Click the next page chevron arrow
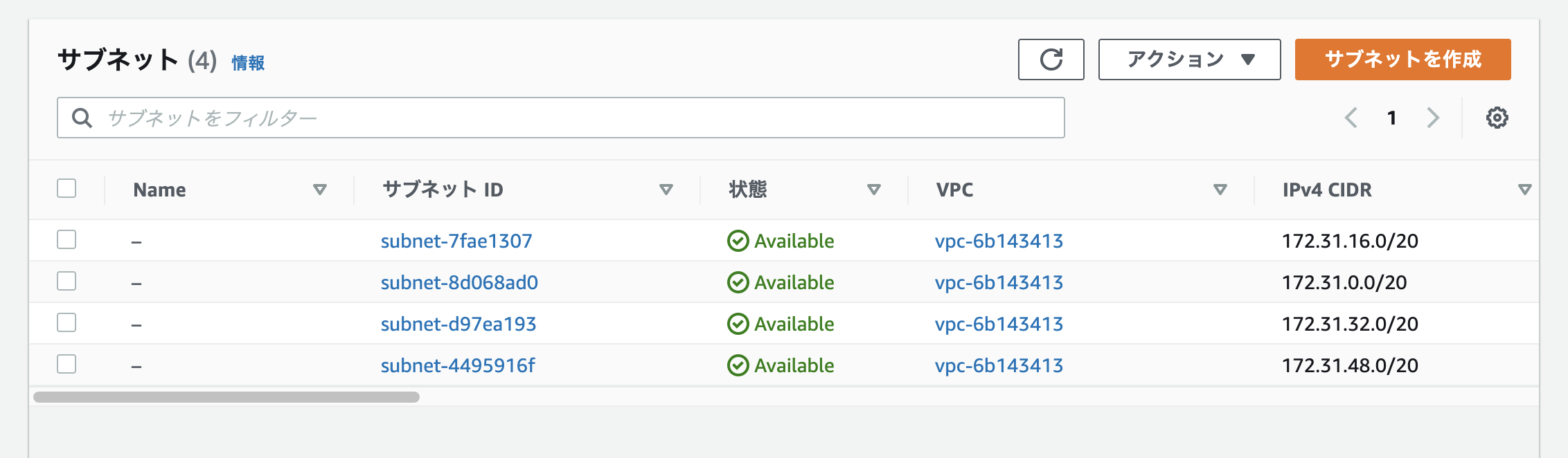The image size is (1568, 458). point(1432,117)
